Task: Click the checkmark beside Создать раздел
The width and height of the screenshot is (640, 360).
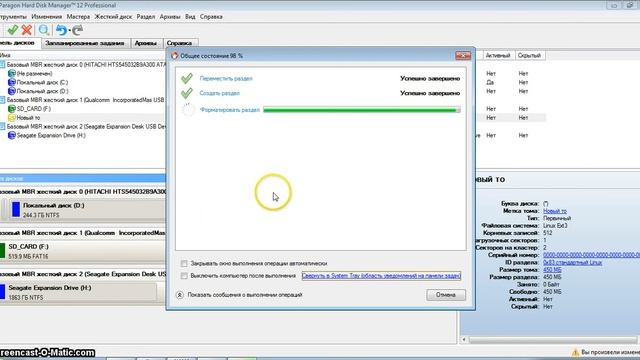Action: 187,93
